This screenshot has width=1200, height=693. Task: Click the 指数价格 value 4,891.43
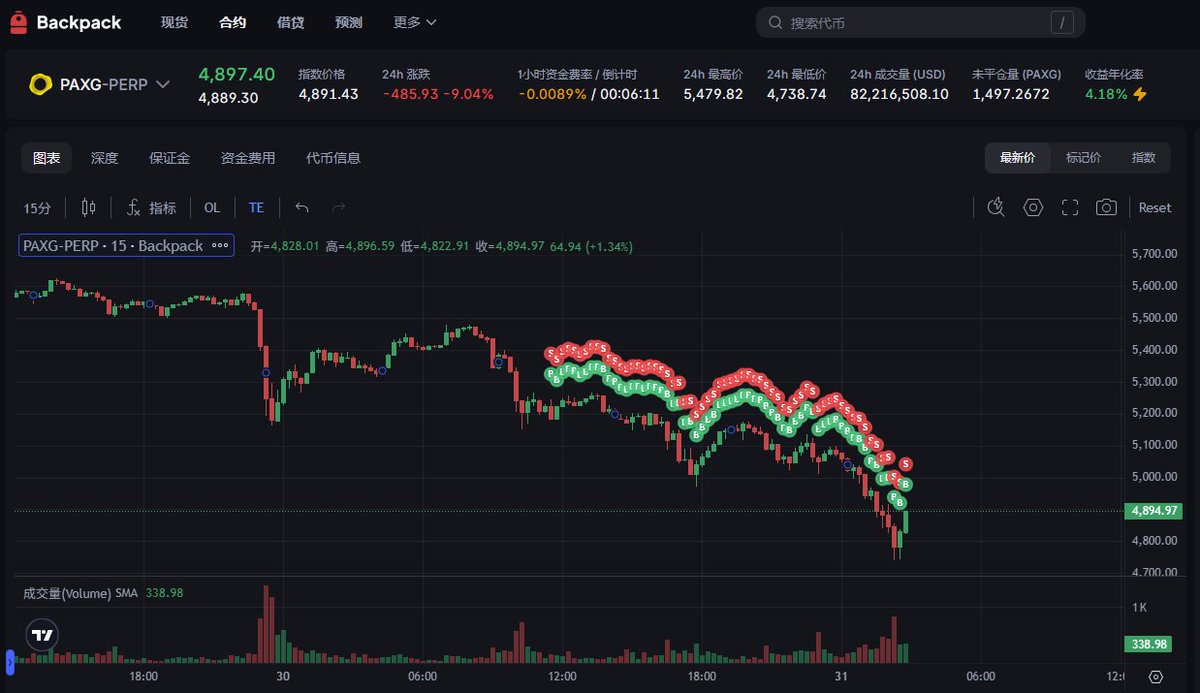point(328,94)
